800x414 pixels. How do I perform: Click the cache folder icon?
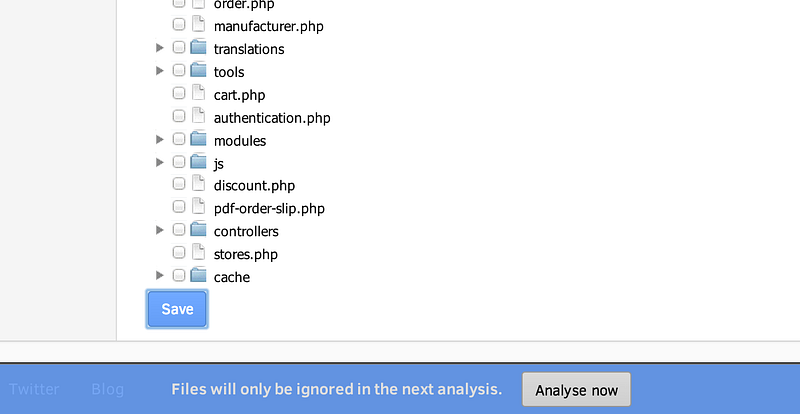198,275
